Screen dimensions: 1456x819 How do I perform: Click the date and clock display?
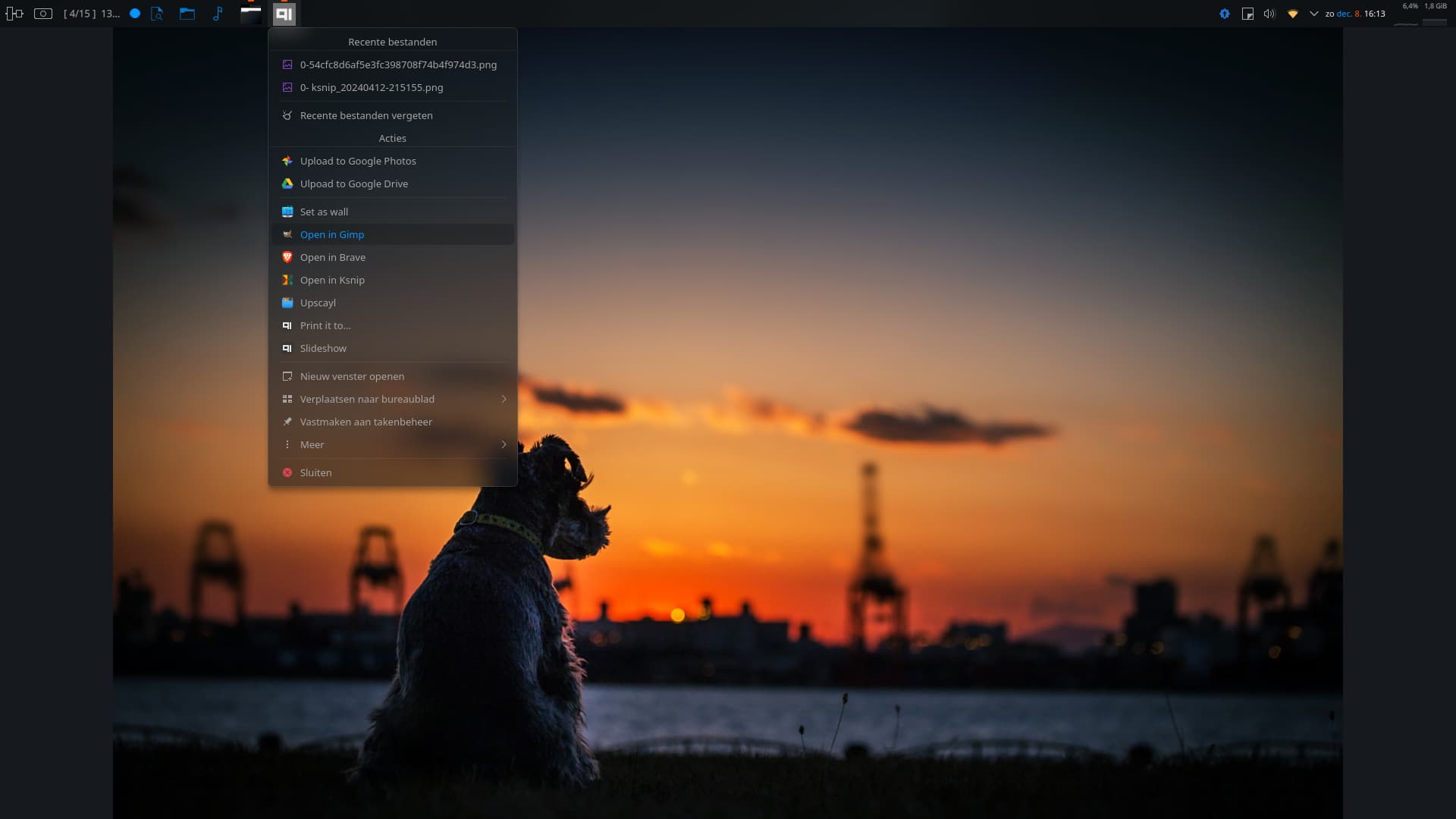(x=1355, y=14)
